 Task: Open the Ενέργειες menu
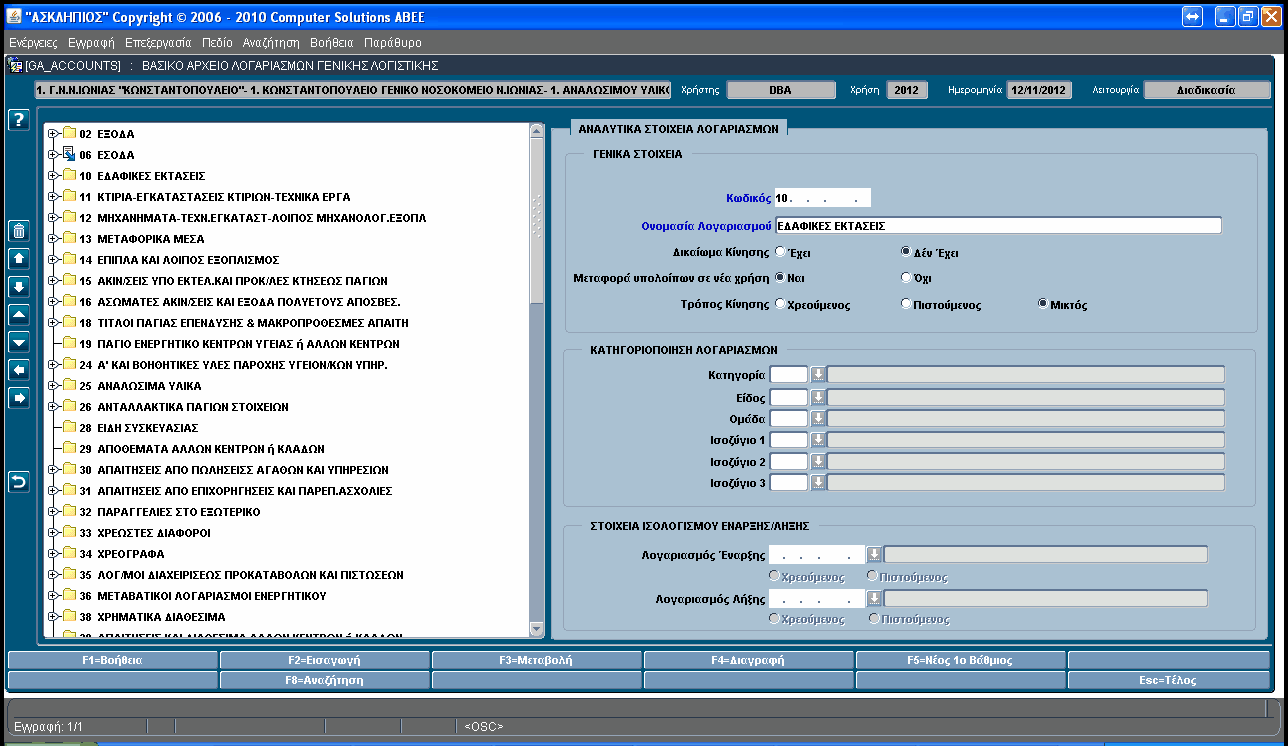pyautogui.click(x=33, y=43)
